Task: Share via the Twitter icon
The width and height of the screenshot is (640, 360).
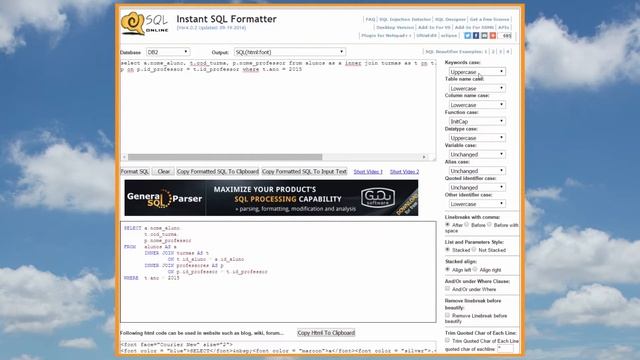Action: [x=467, y=36]
